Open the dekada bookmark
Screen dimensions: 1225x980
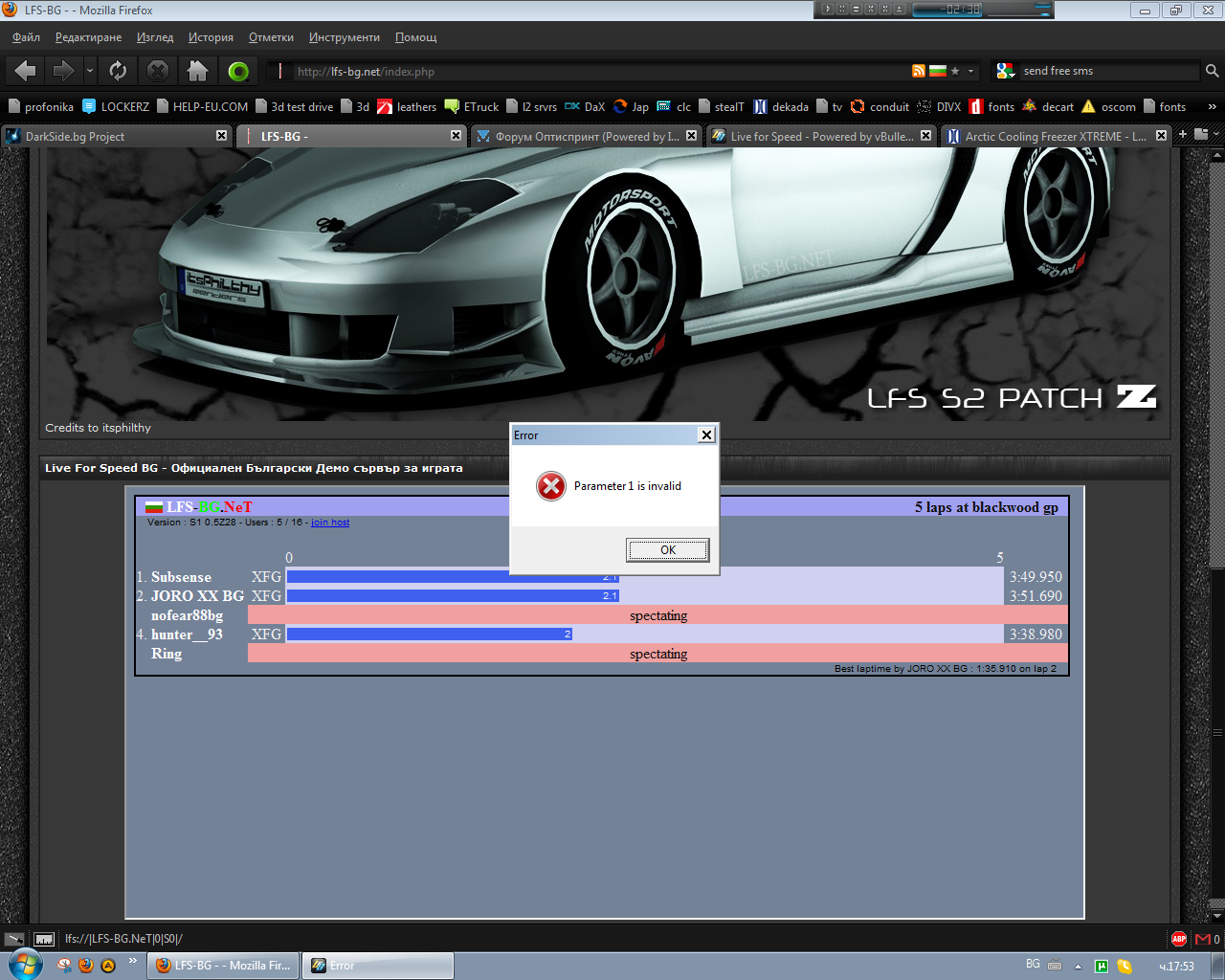coord(781,107)
